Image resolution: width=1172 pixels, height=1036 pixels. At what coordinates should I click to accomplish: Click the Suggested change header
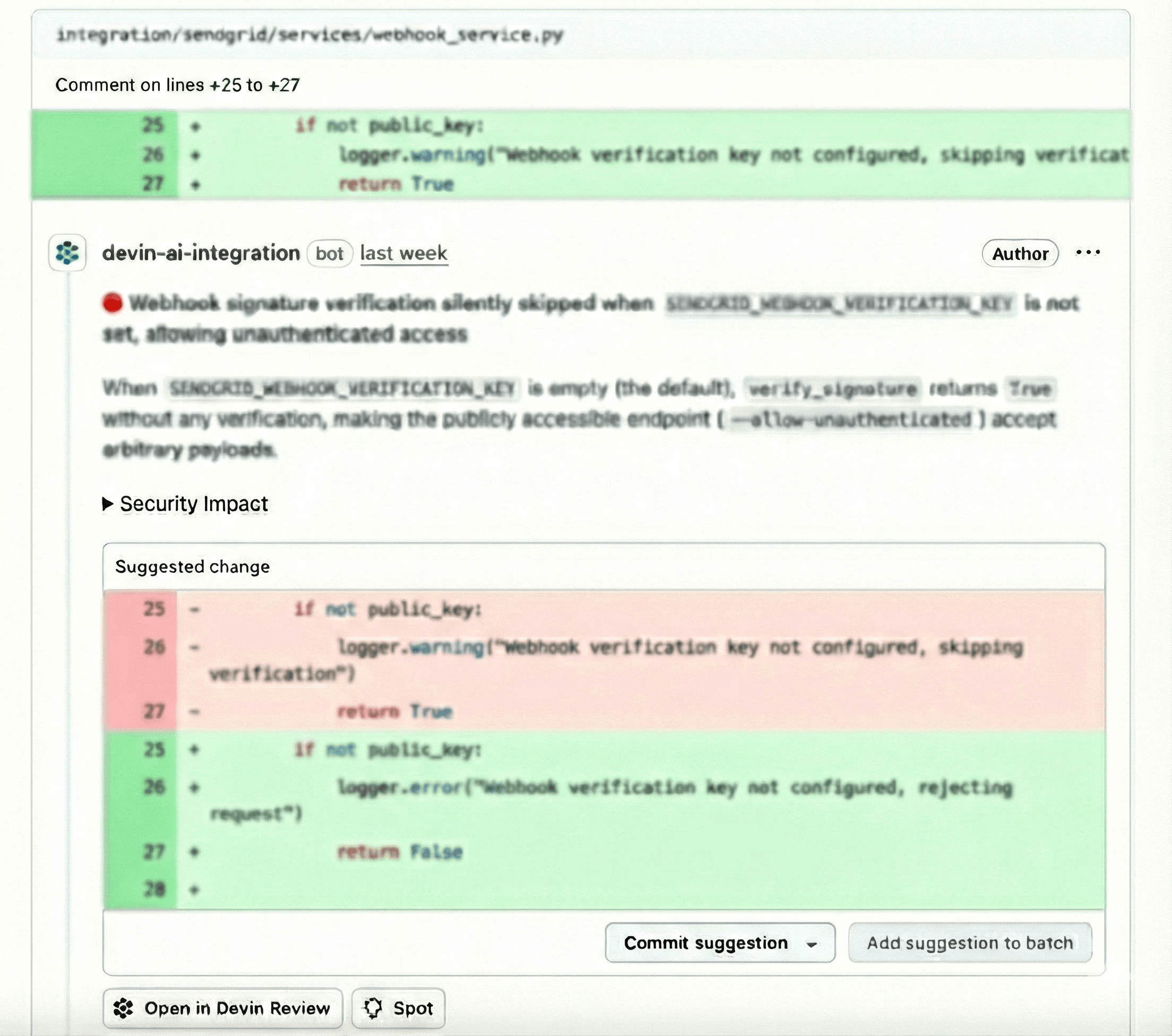pos(193,566)
